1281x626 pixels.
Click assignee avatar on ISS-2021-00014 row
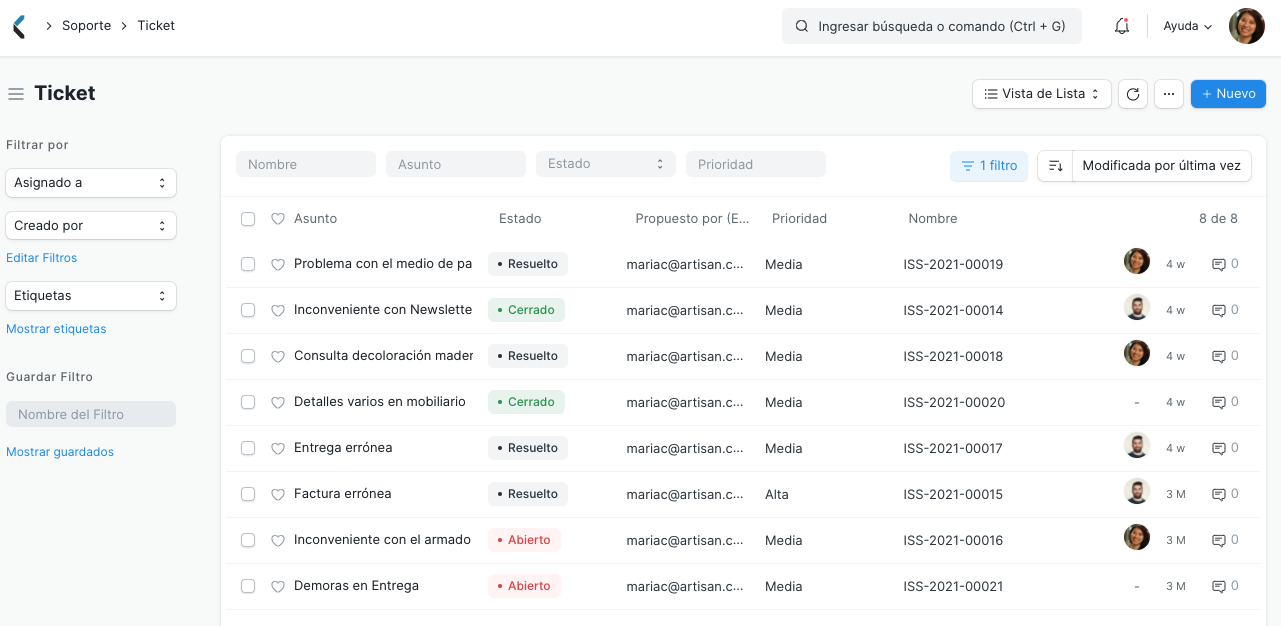(x=1137, y=307)
